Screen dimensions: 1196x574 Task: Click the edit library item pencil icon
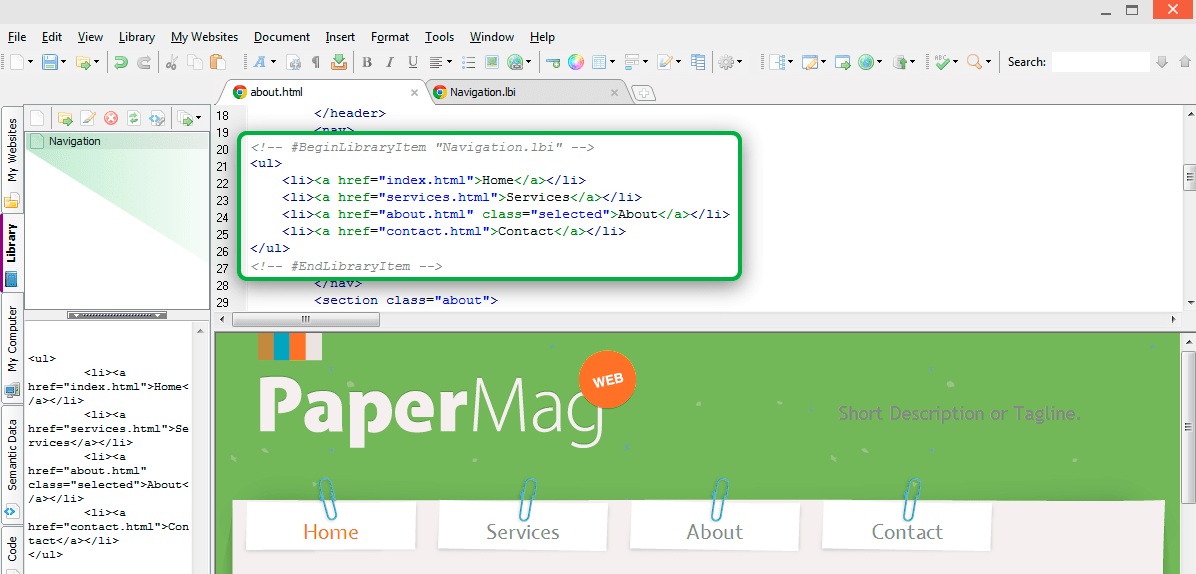(x=88, y=118)
